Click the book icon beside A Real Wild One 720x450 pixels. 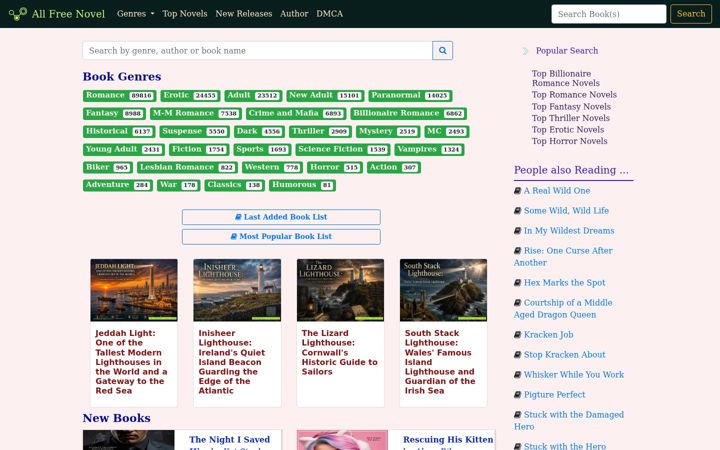click(517, 191)
